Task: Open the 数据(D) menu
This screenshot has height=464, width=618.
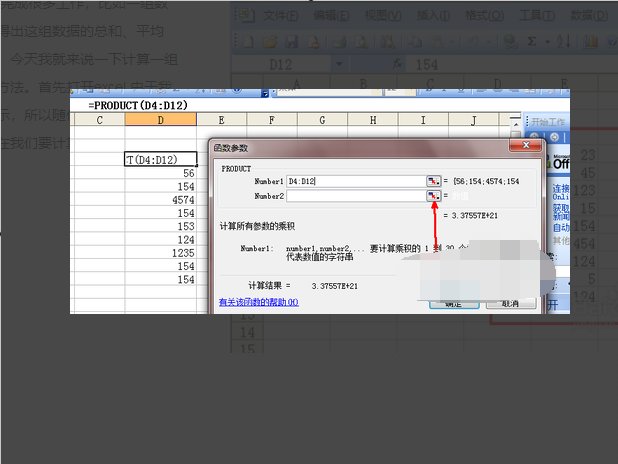Action: pyautogui.click(x=589, y=16)
